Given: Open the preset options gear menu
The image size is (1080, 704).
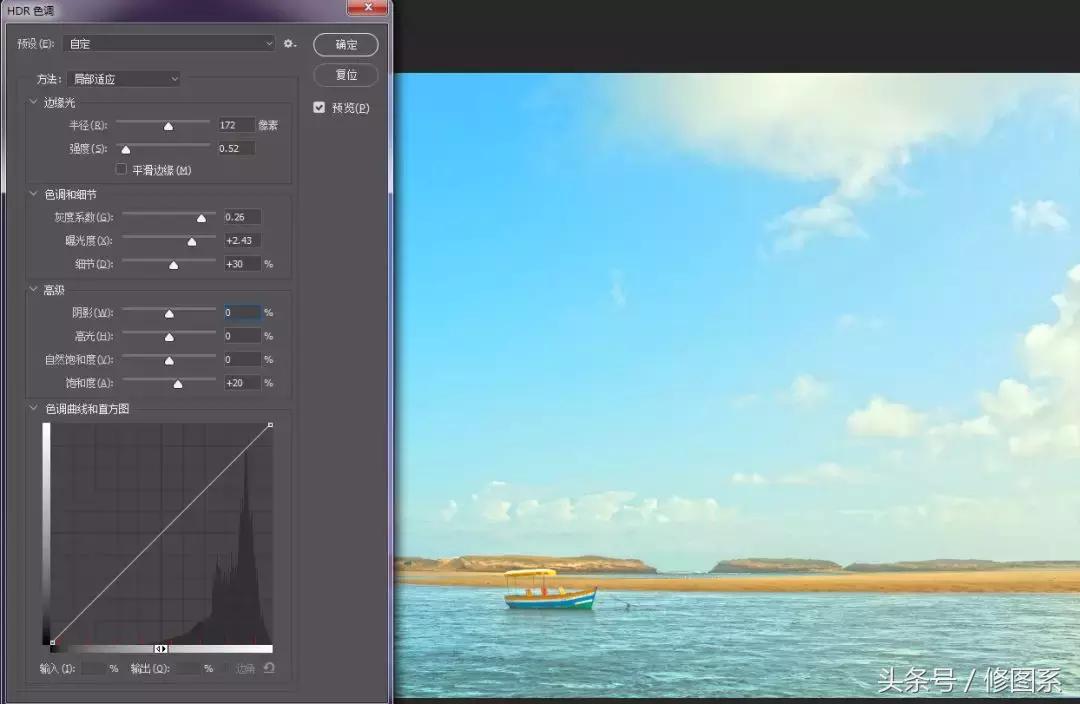Looking at the screenshot, I should (289, 43).
